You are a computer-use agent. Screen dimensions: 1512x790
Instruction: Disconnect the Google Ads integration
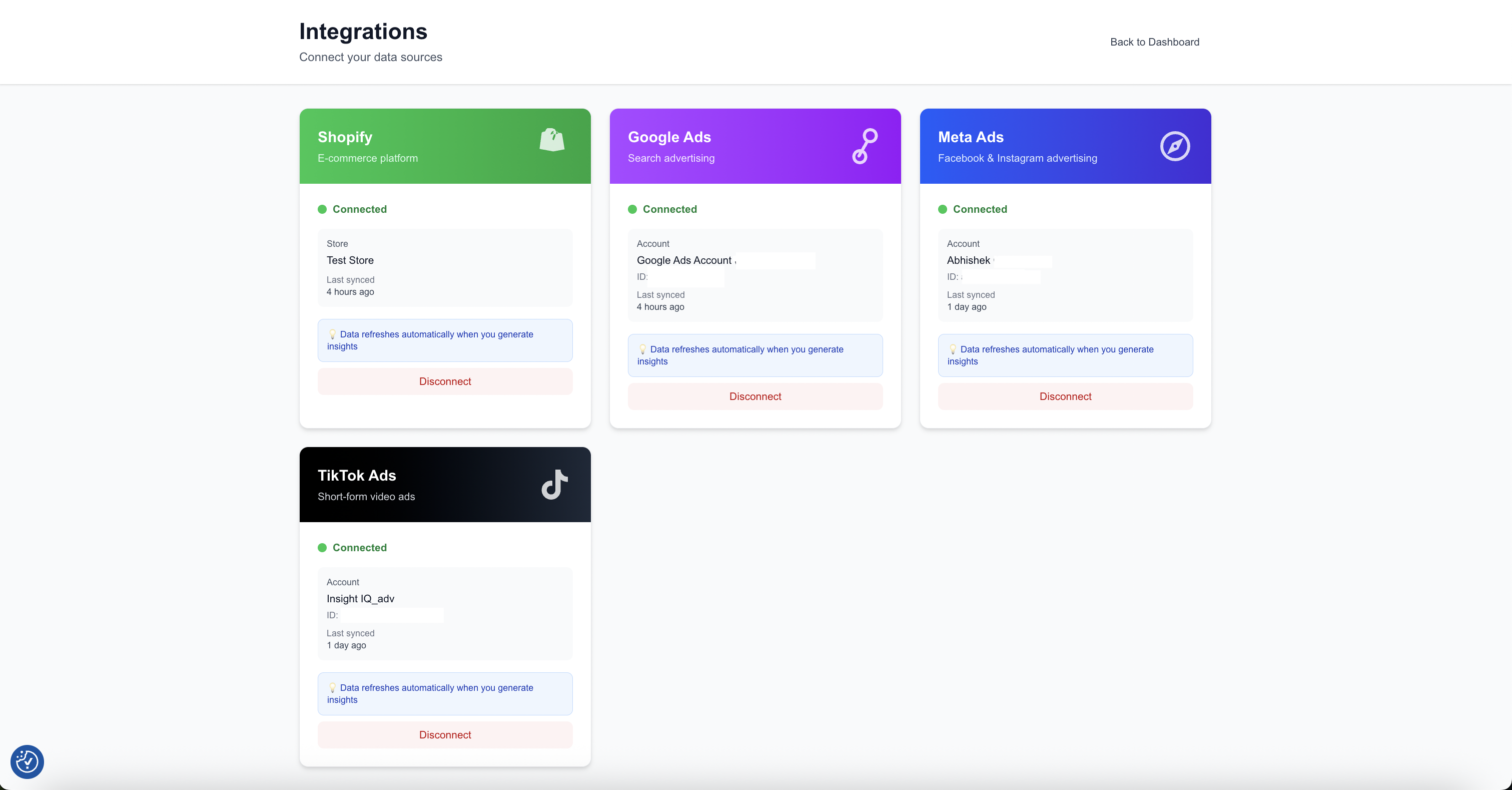click(x=755, y=396)
